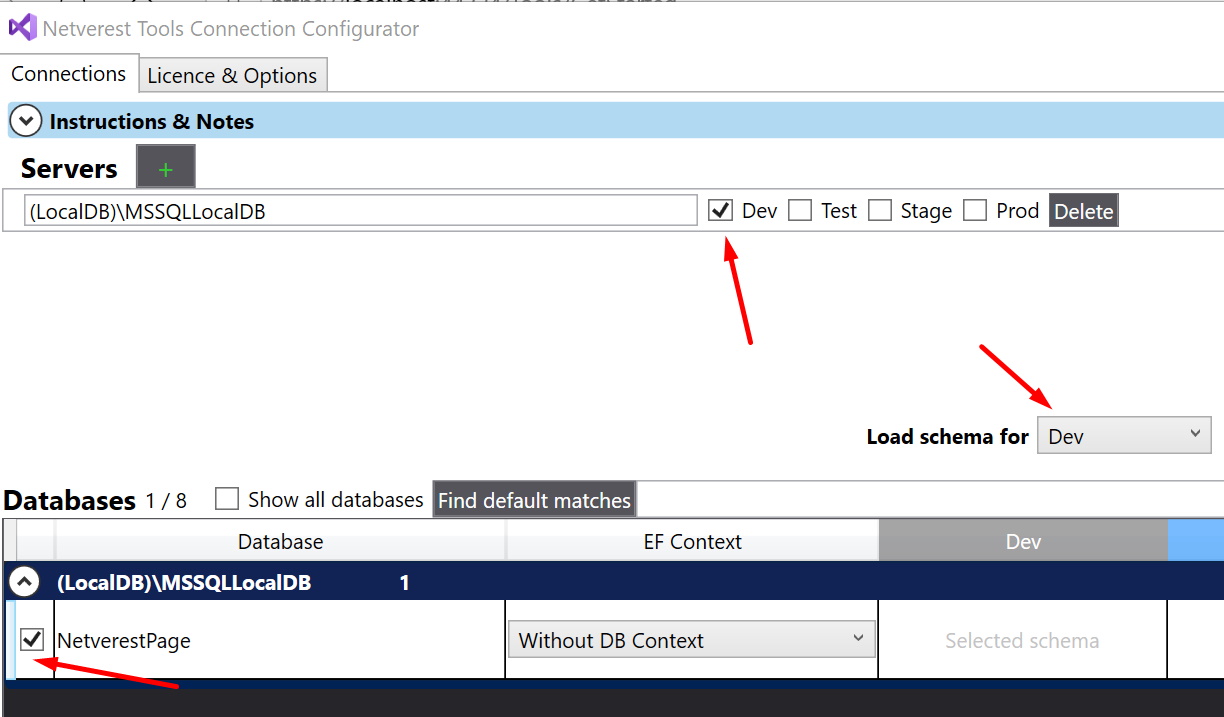Click the Visual Studio logo icon in title bar
The image size is (1224, 717).
(x=22, y=28)
